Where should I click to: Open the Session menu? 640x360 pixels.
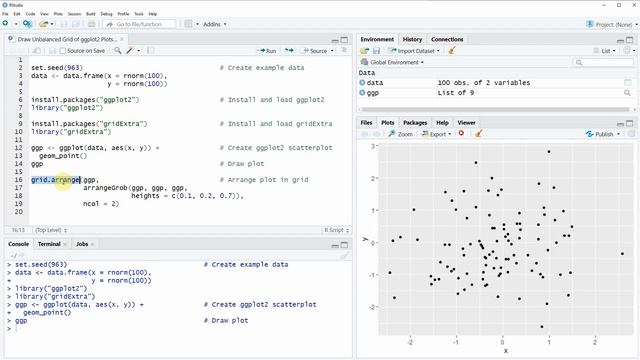pyautogui.click(x=74, y=14)
